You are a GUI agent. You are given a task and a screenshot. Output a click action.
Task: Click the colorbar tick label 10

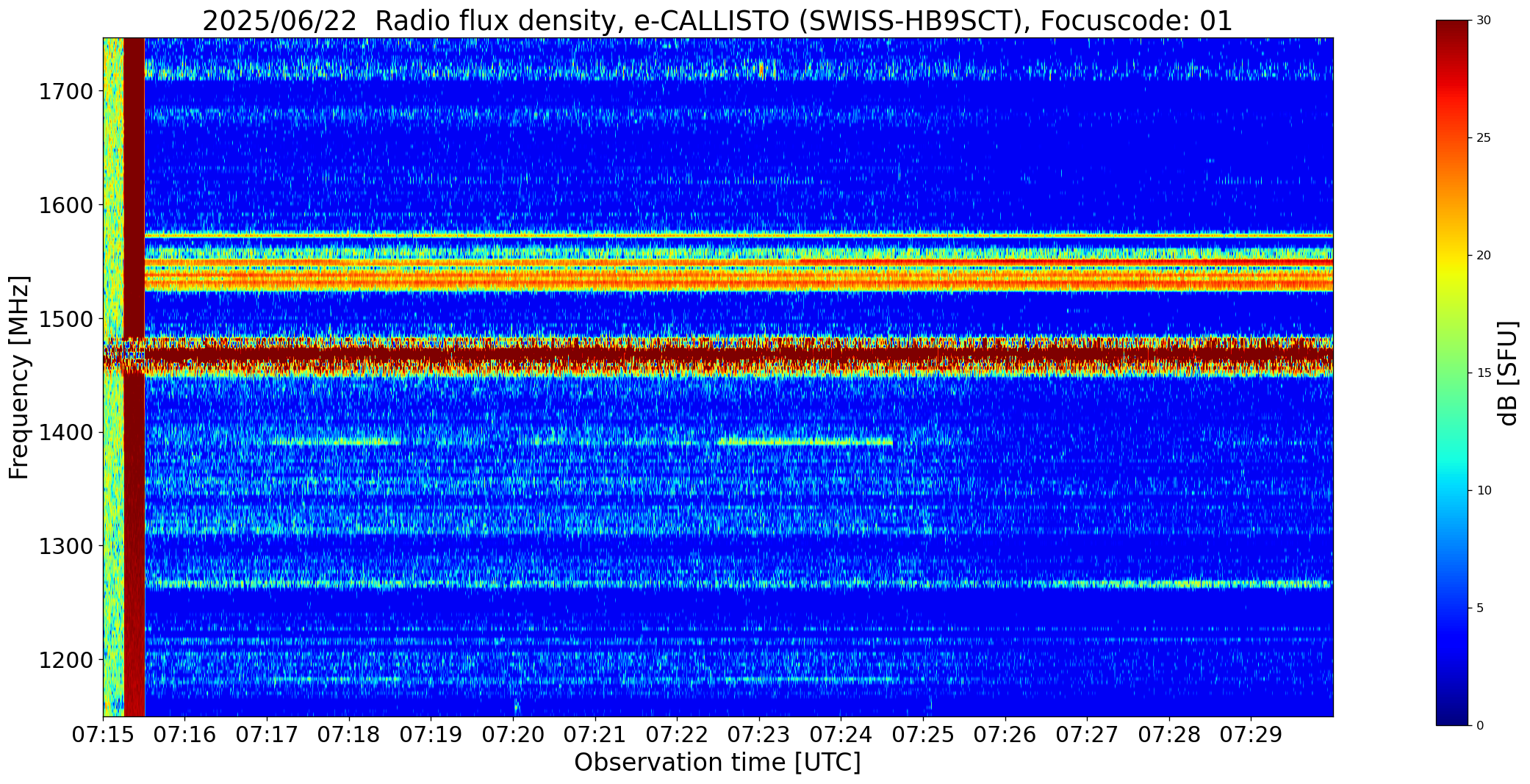[1484, 491]
